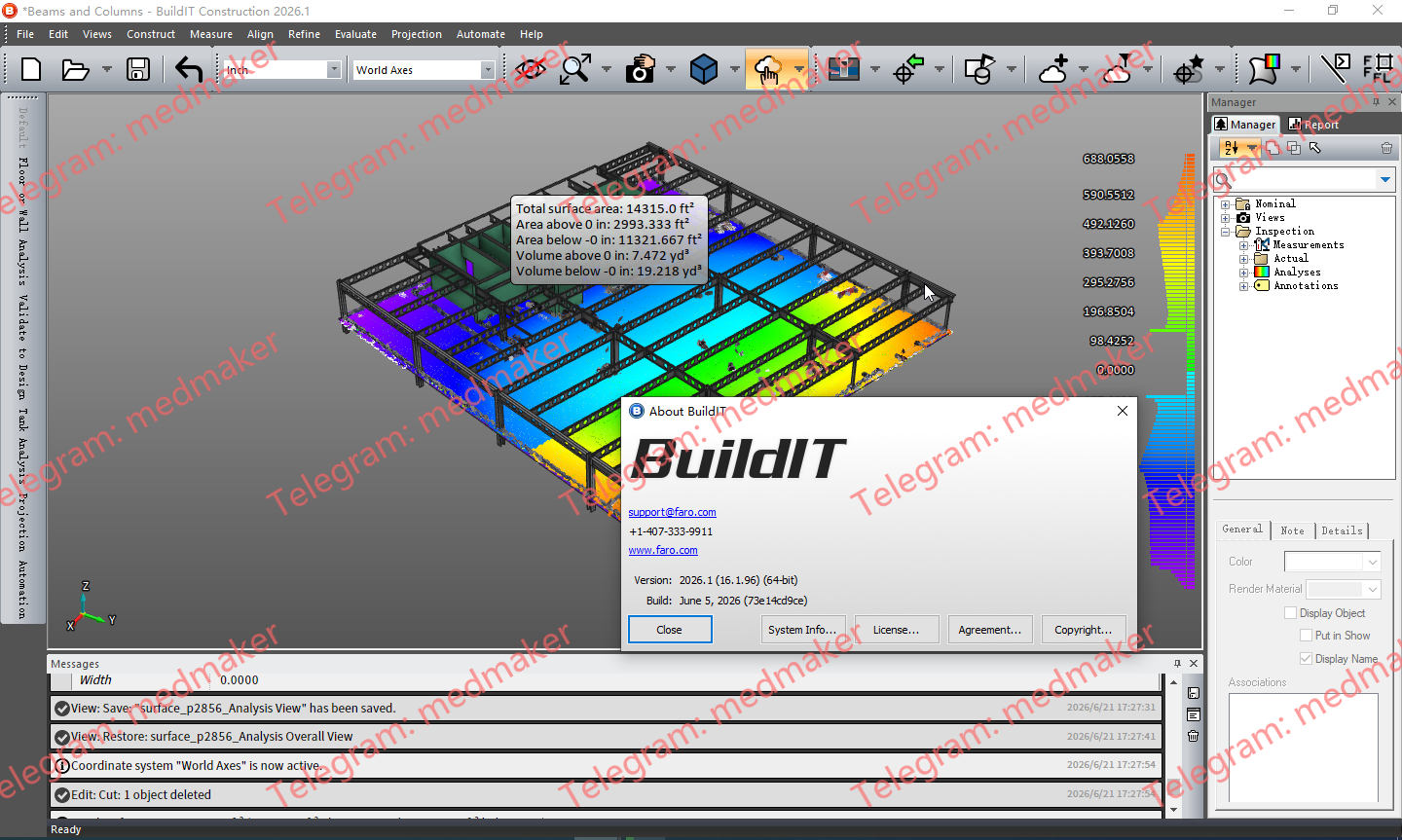
Task: Click the camera snapshot view tool
Action: pos(640,69)
